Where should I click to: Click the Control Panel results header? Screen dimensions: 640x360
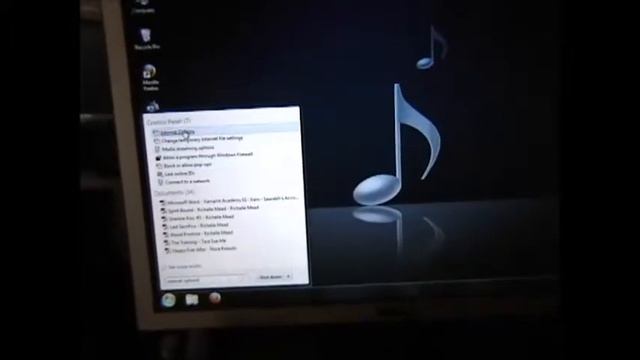pos(169,121)
